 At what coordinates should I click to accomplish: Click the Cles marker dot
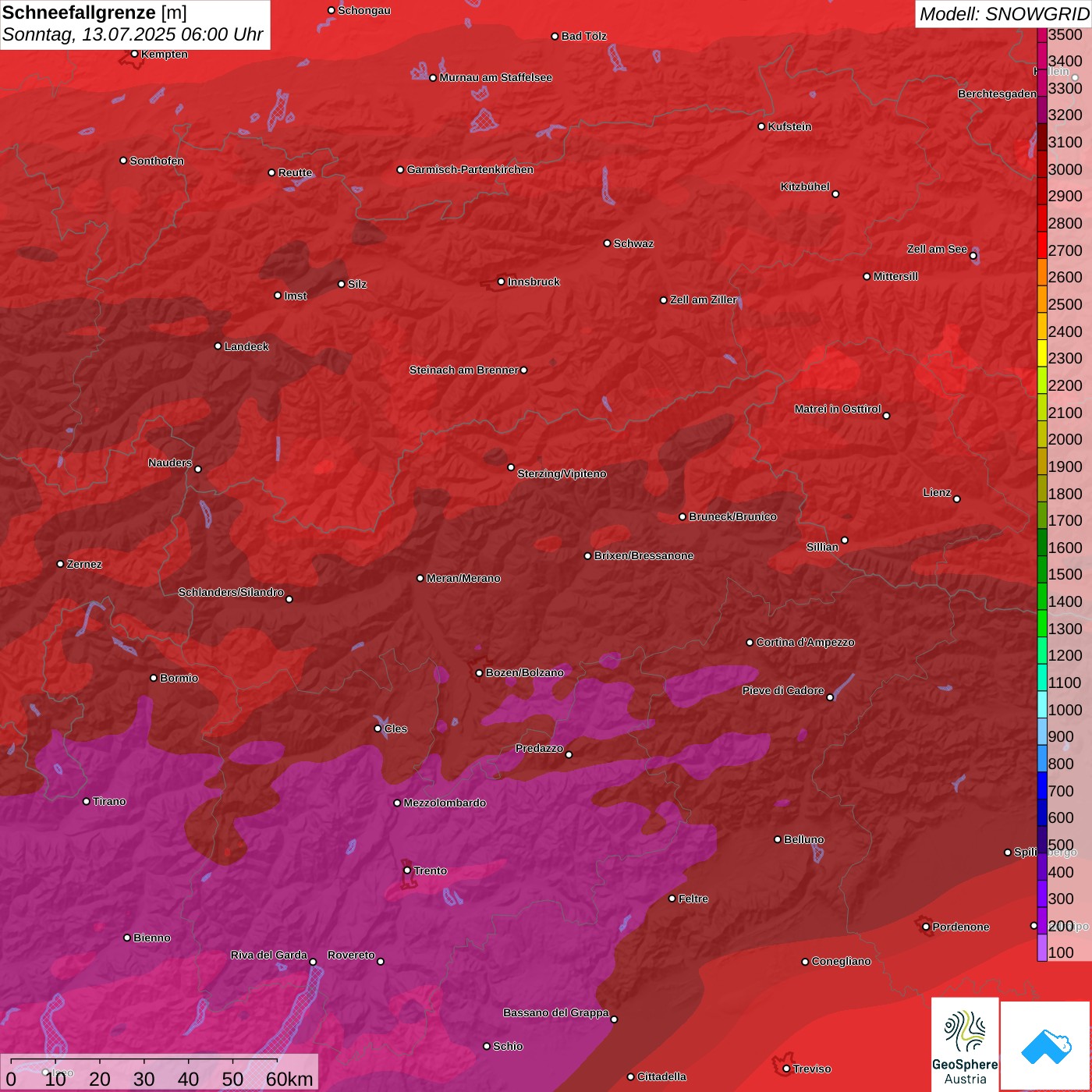(x=378, y=729)
